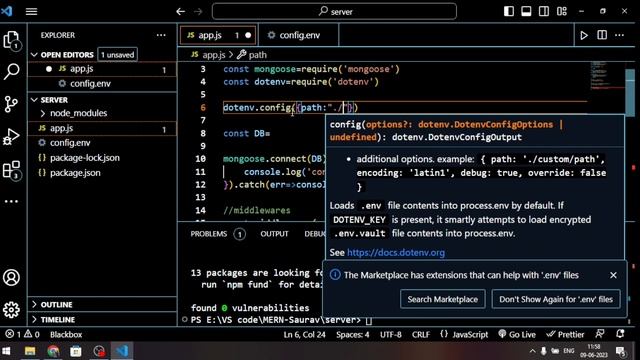640x360 pixels.
Task: Open the Manage gear icon
Action: tap(11, 310)
